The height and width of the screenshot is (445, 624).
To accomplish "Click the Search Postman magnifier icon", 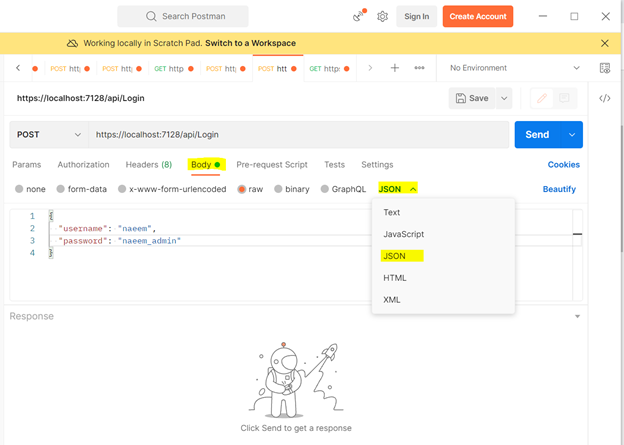I will [151, 16].
